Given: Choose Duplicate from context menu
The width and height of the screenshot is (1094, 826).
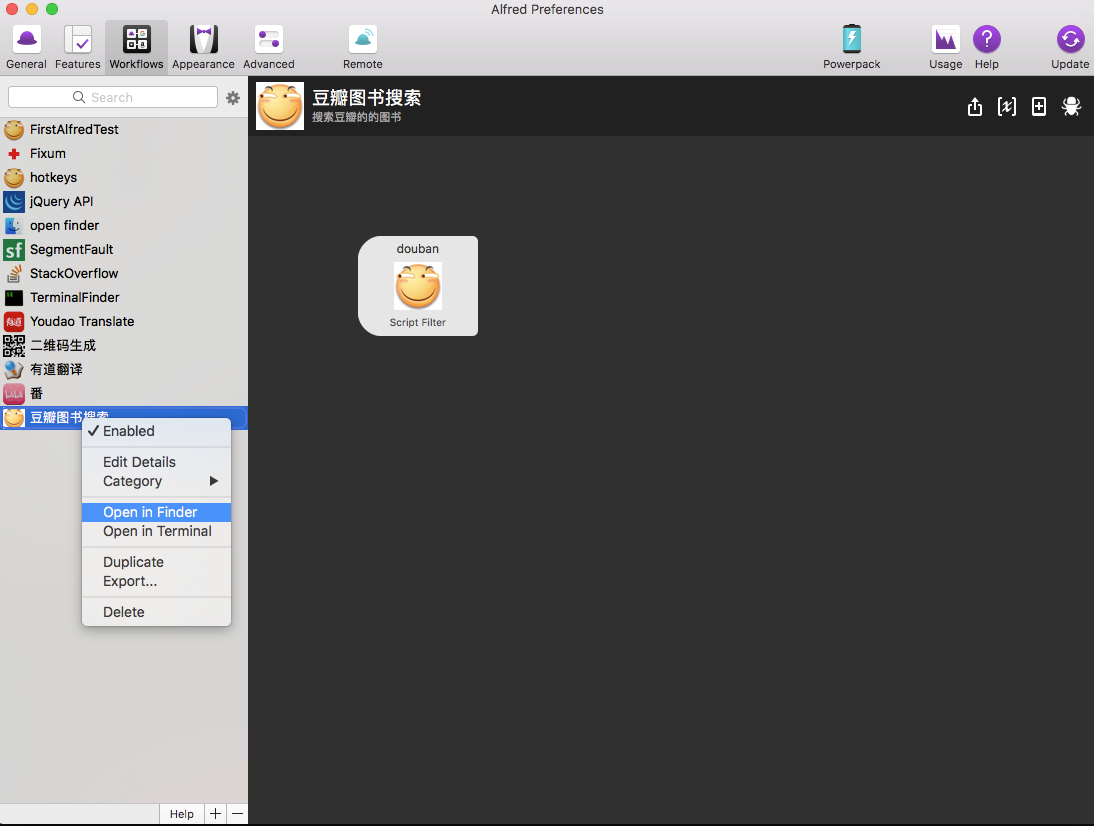Looking at the screenshot, I should tap(156, 562).
